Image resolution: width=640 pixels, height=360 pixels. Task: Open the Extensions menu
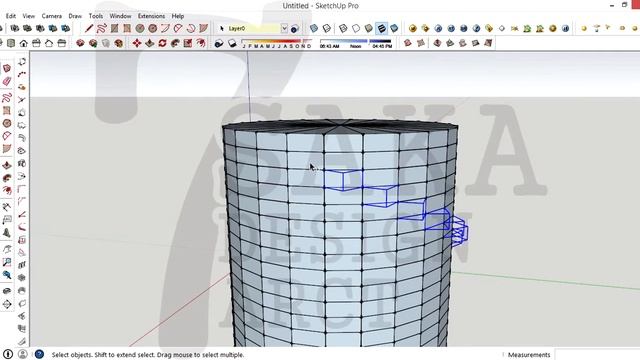(151, 16)
